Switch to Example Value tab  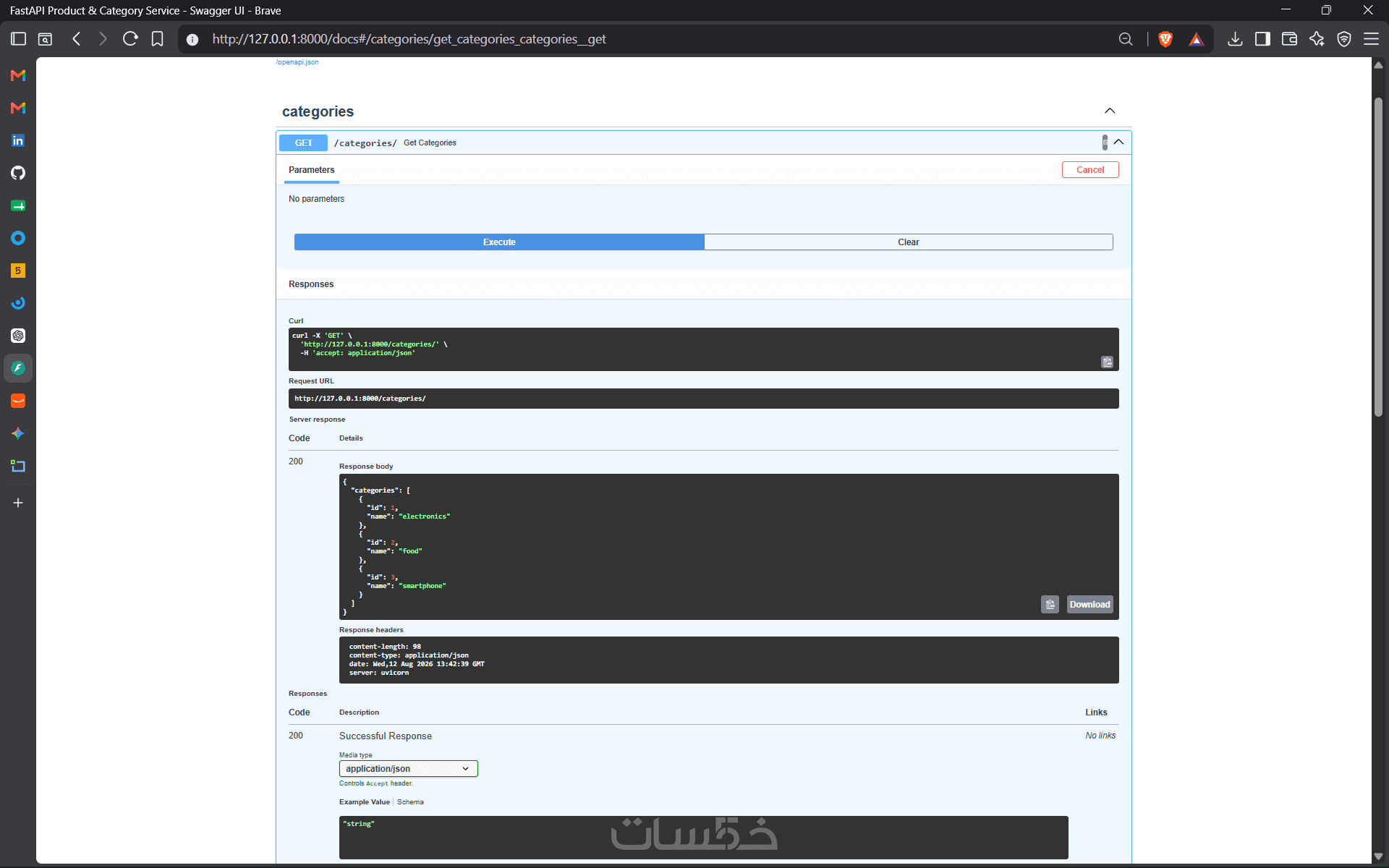coord(365,802)
